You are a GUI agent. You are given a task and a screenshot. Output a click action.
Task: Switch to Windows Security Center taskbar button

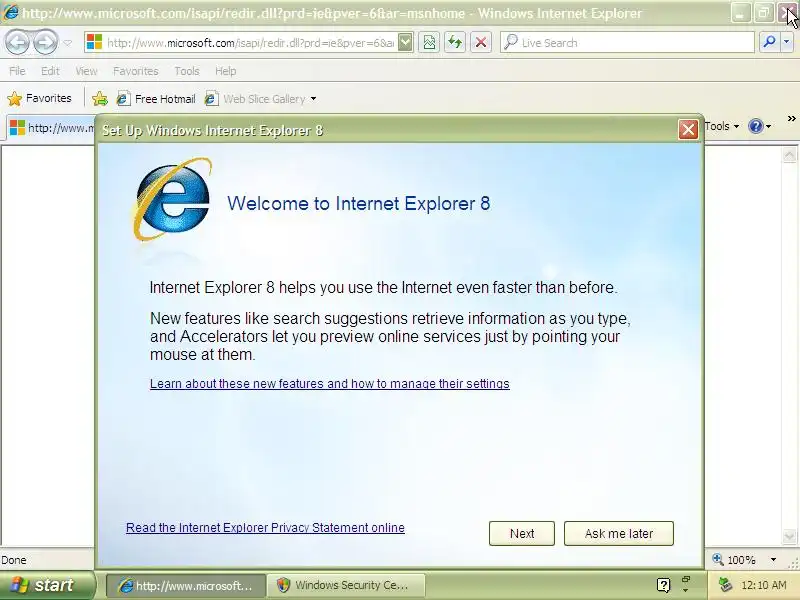coord(347,585)
